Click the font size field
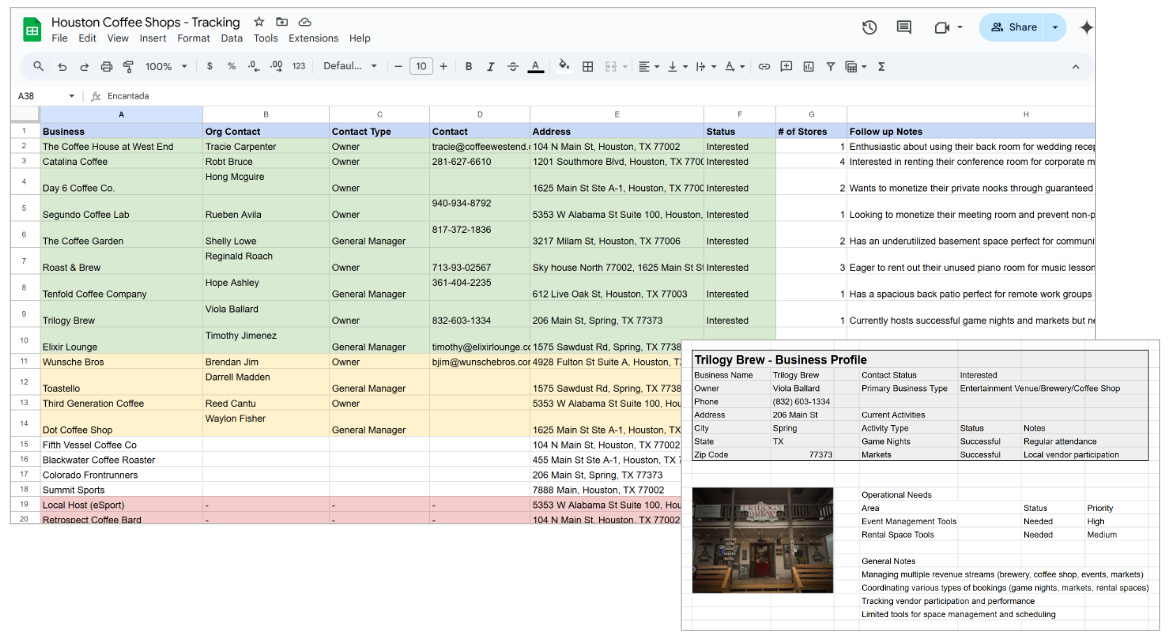Image resolution: width=1170 pixels, height=638 pixels. point(421,66)
